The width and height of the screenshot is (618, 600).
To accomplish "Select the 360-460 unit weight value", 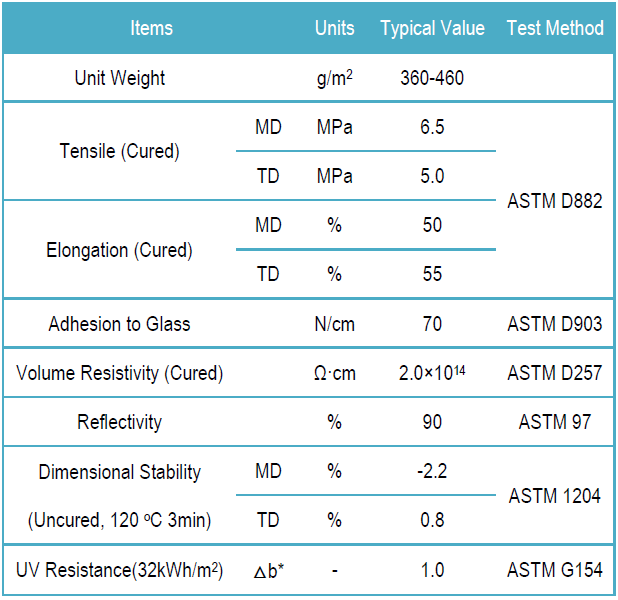I will coord(432,78).
